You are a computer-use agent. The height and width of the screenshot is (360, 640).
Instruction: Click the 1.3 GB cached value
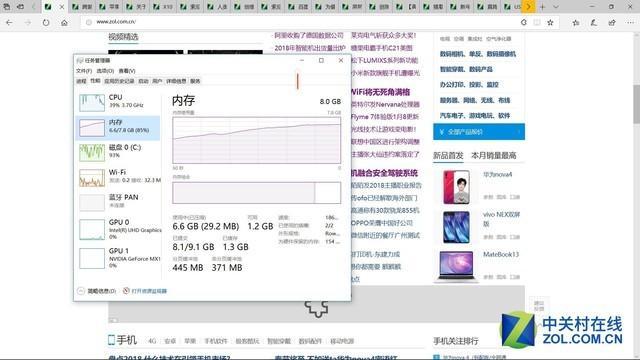(x=236, y=247)
